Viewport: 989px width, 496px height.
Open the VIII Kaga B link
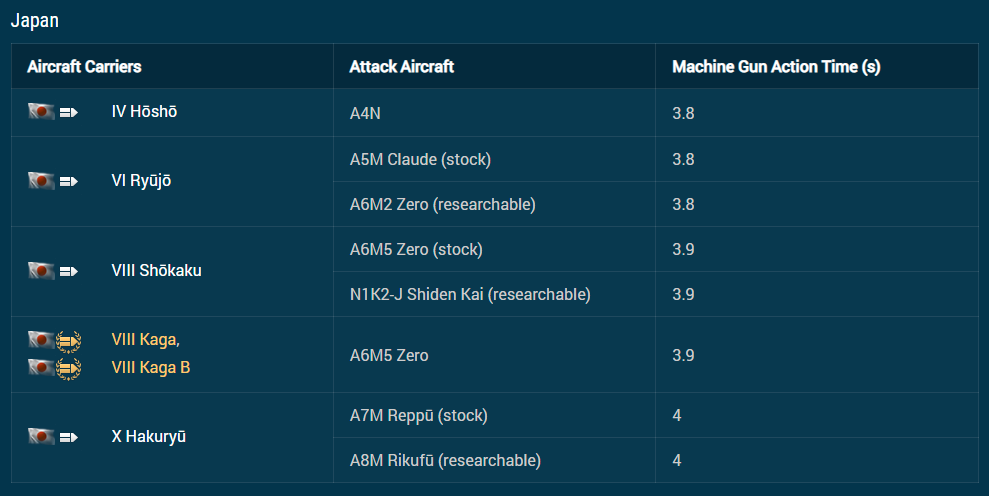150,368
